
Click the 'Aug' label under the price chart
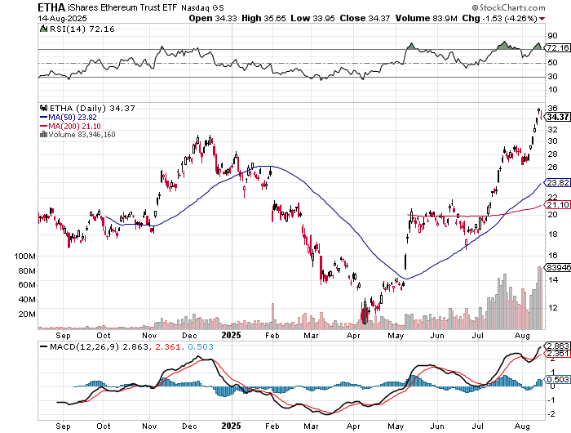pos(522,335)
